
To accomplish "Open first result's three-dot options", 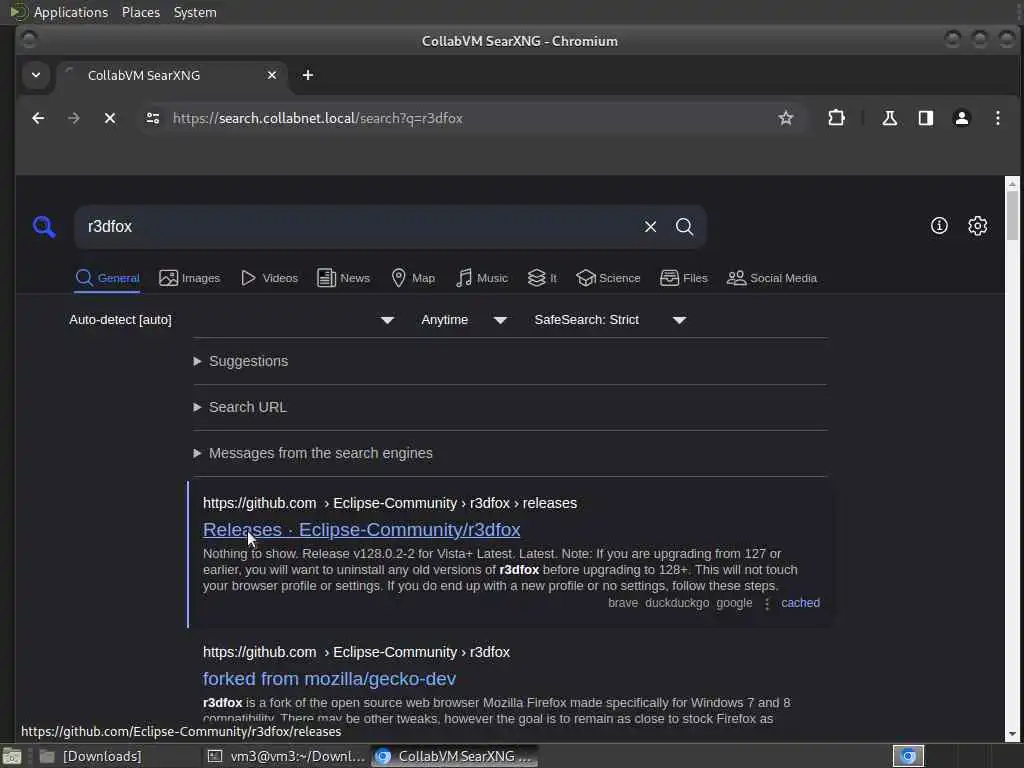I will [x=767, y=603].
